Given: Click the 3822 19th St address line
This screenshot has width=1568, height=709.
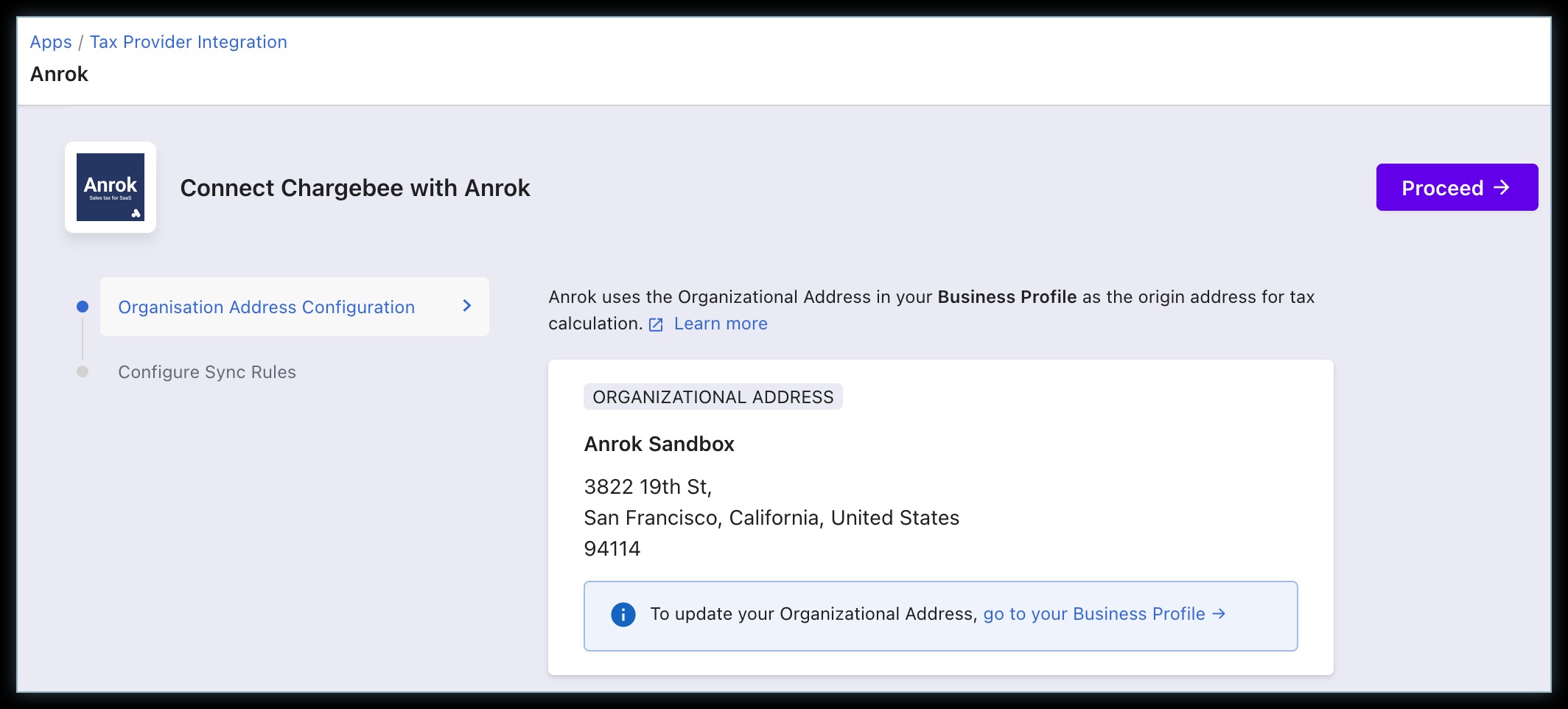Looking at the screenshot, I should click(x=647, y=487).
